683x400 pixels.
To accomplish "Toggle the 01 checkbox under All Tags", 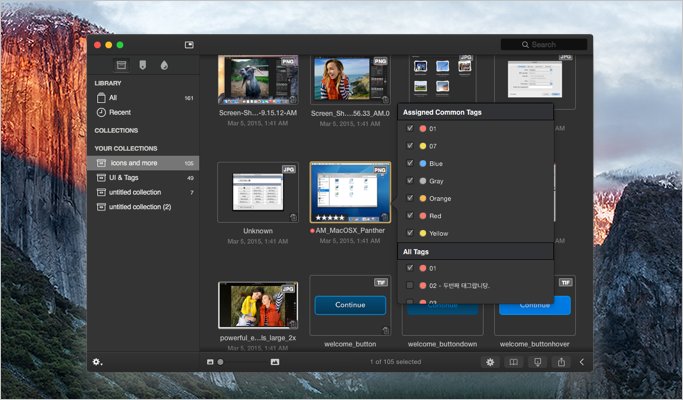I will click(x=409, y=268).
